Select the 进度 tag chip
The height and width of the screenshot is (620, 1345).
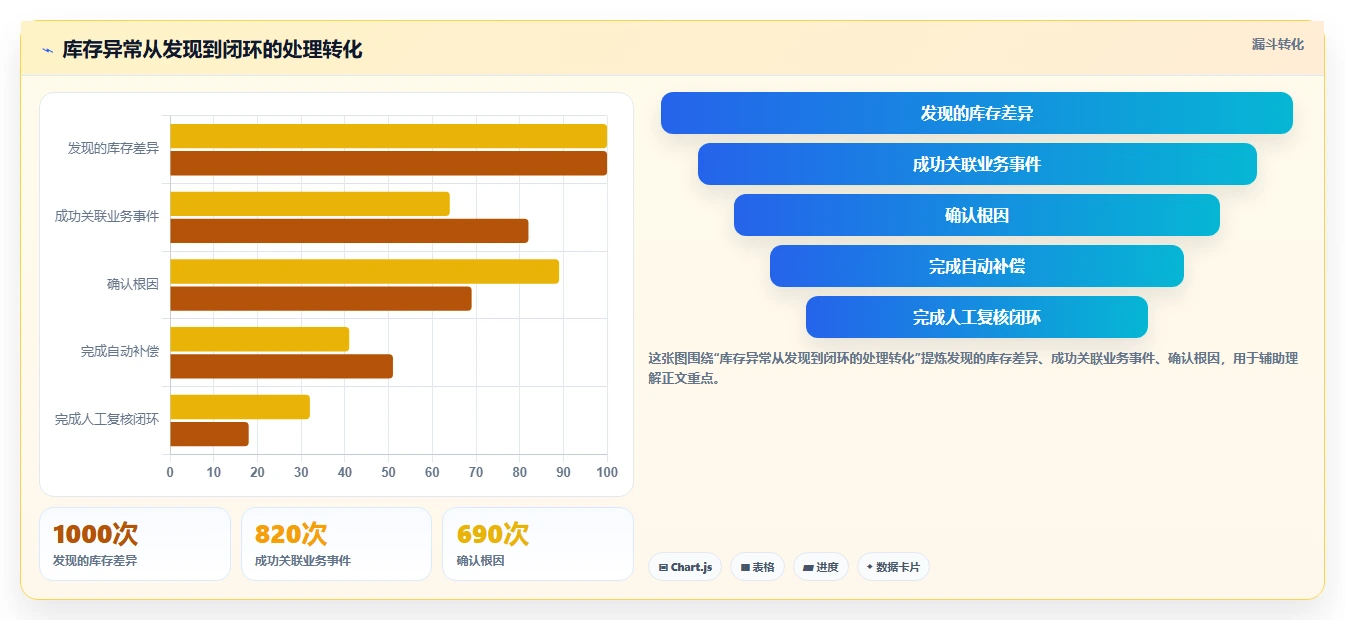821,567
